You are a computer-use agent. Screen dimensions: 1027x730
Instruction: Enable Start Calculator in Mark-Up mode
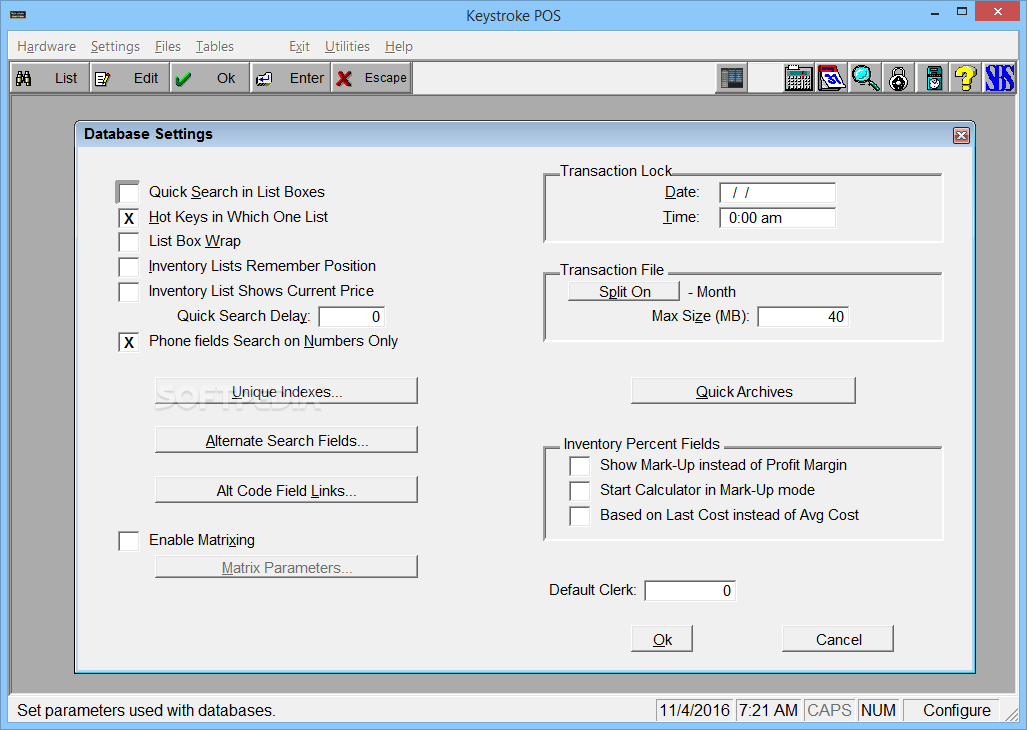[580, 490]
